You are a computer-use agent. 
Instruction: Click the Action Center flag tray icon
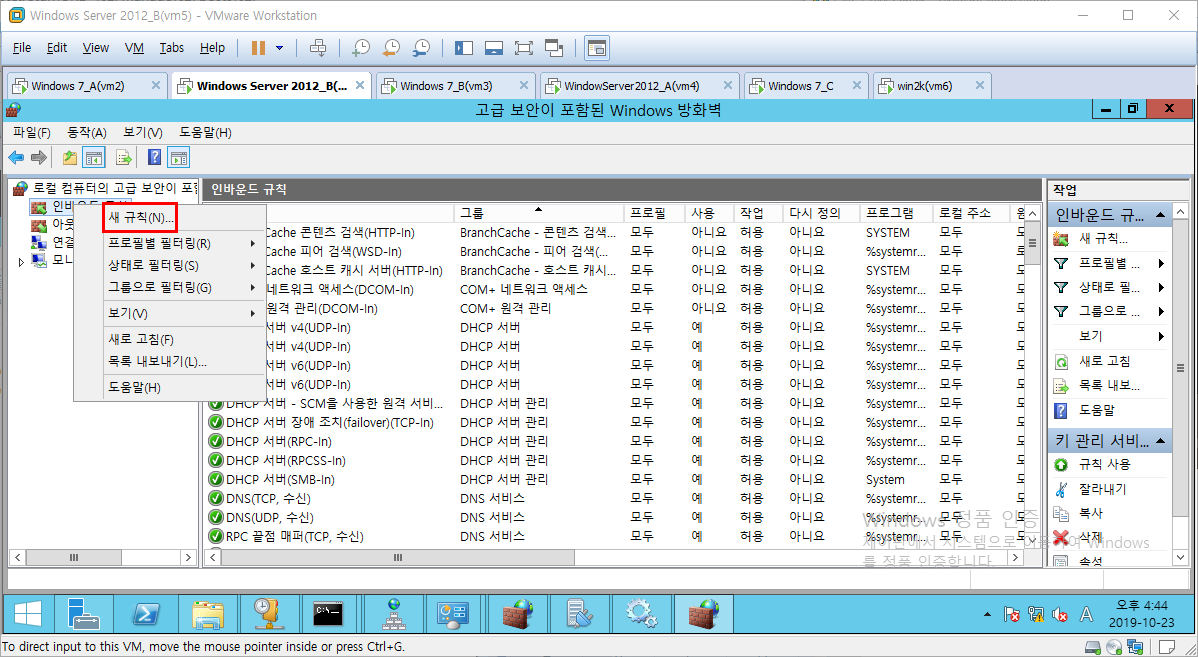[1011, 614]
